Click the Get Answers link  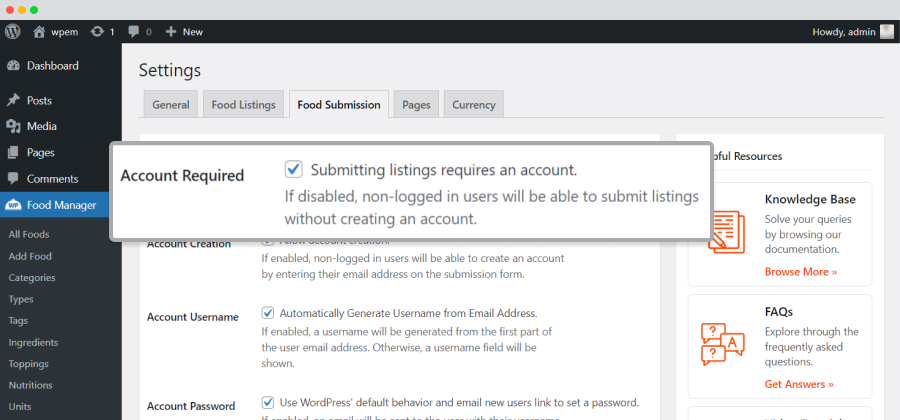pyautogui.click(x=799, y=384)
